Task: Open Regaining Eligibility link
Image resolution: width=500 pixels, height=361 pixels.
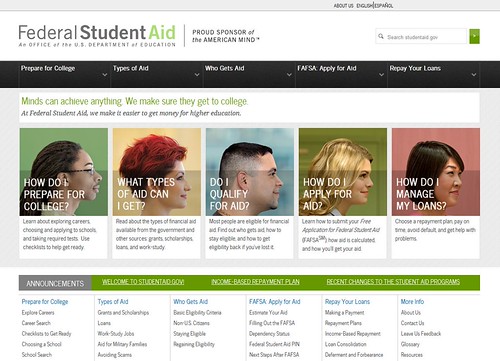Action: [194, 344]
